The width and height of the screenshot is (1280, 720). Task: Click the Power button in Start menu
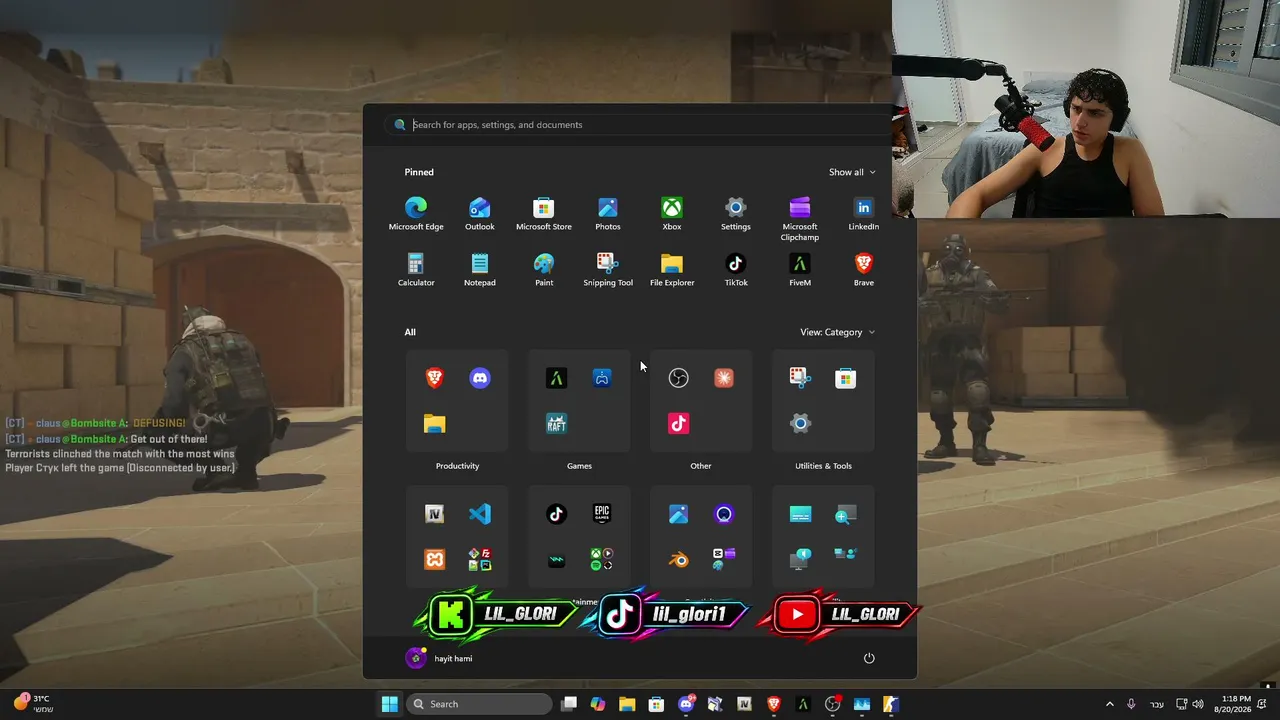(x=869, y=658)
